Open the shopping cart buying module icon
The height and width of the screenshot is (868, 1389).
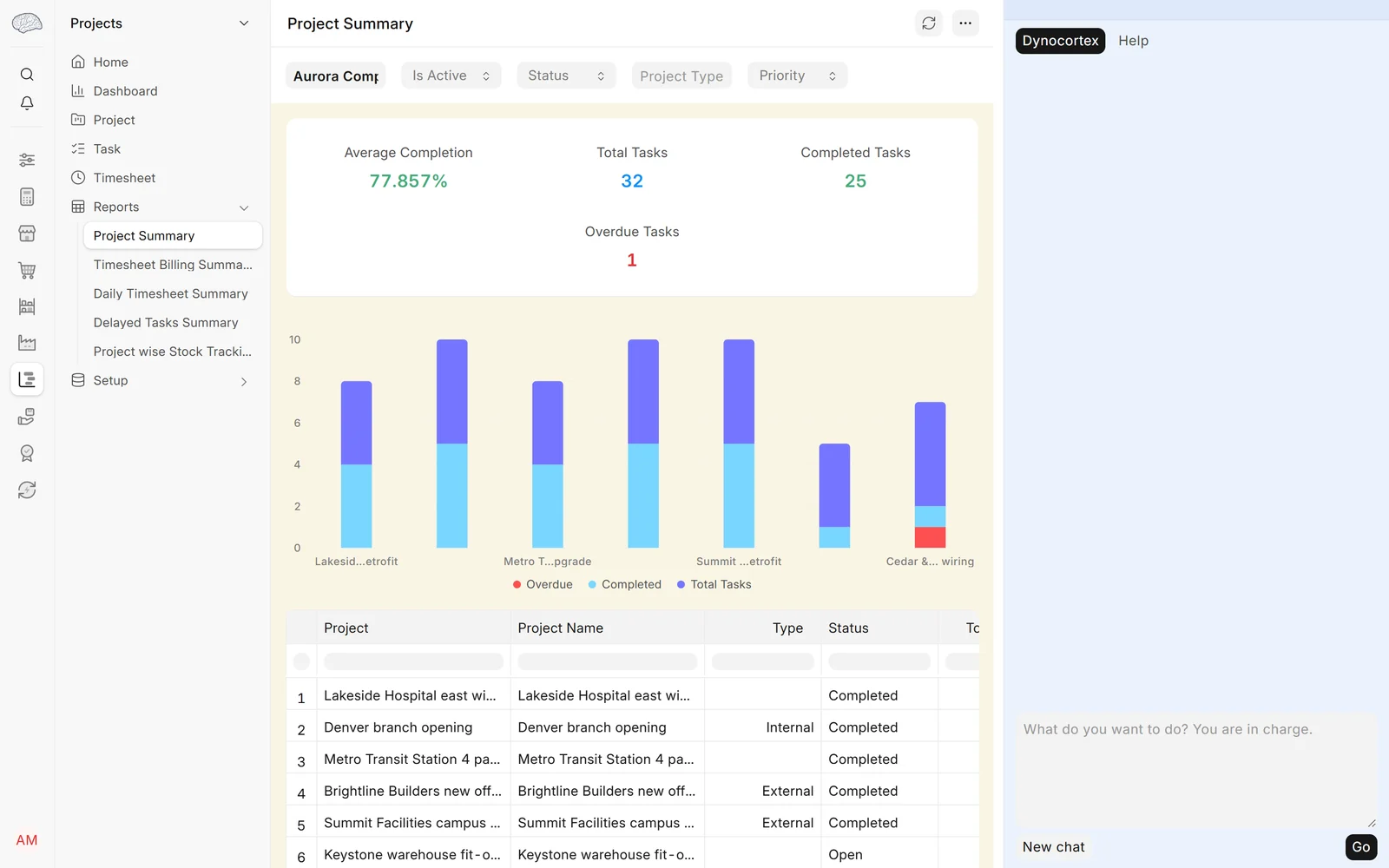[x=27, y=270]
